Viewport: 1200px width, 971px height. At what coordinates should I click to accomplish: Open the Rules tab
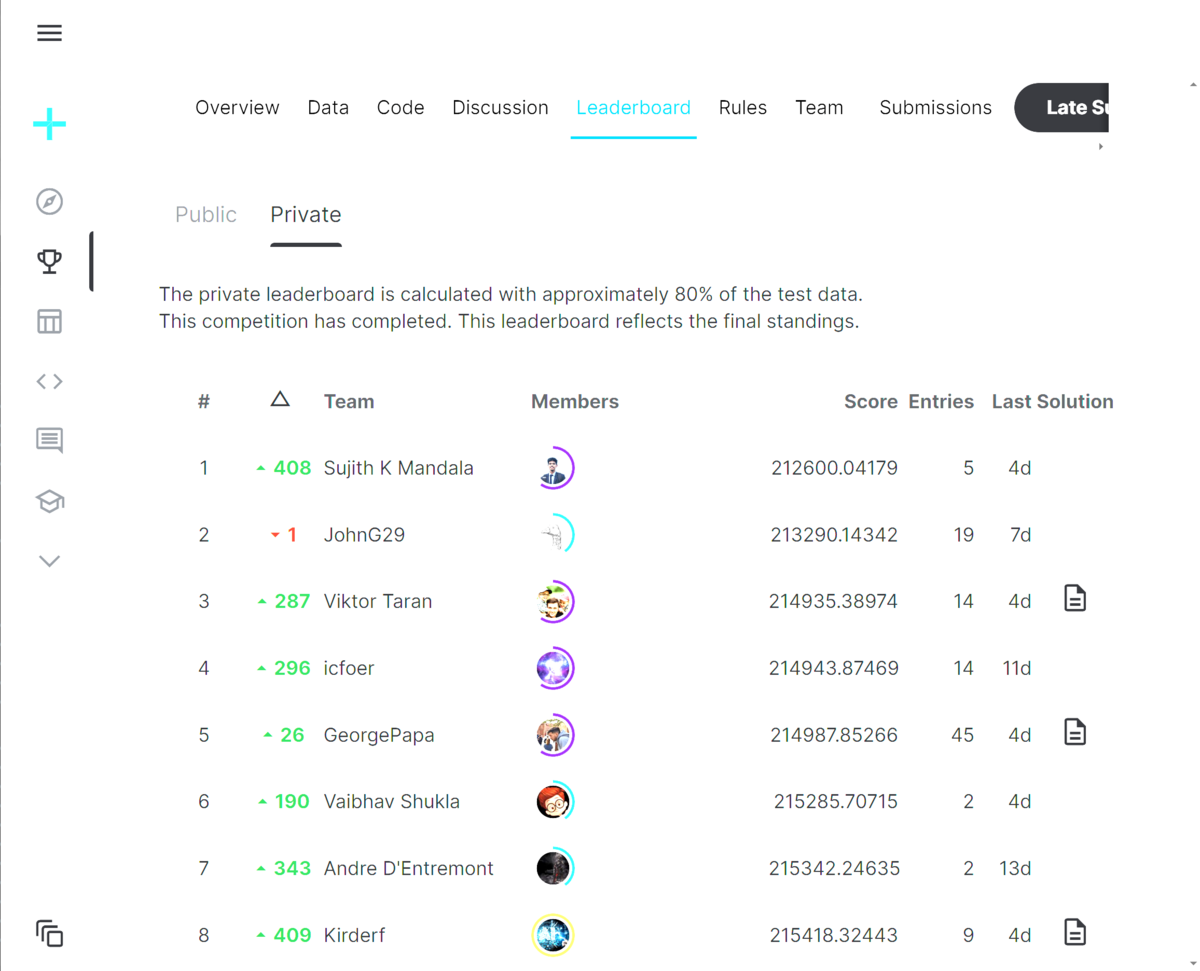coord(743,107)
